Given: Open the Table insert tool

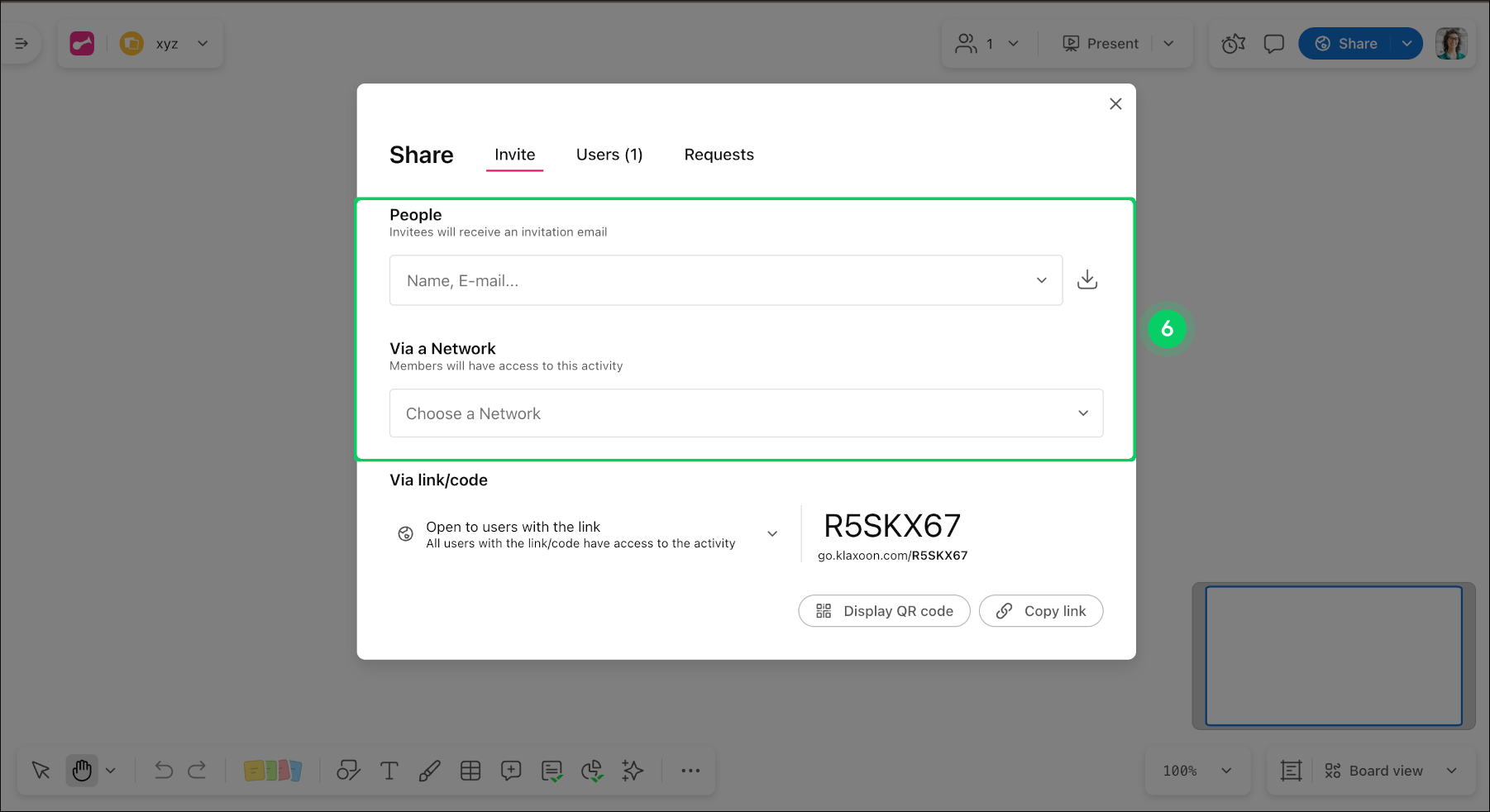Looking at the screenshot, I should (470, 770).
